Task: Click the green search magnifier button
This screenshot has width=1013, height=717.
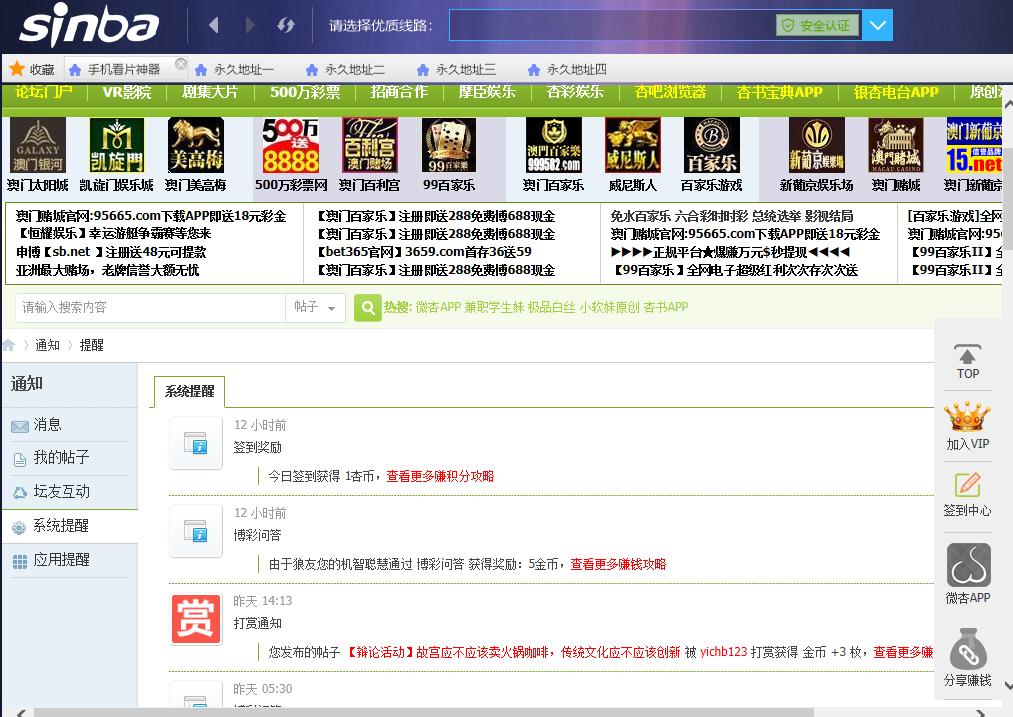Action: point(368,307)
